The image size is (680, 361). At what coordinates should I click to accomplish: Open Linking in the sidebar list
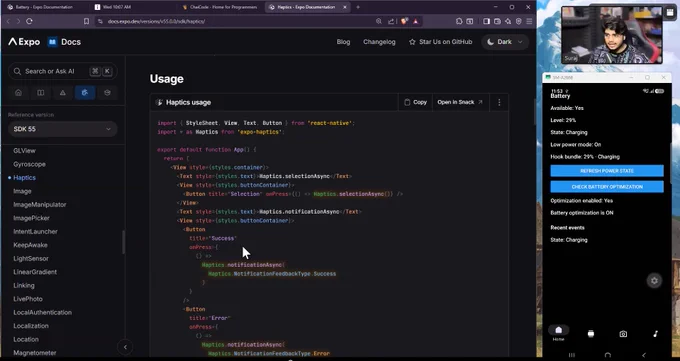(23, 285)
